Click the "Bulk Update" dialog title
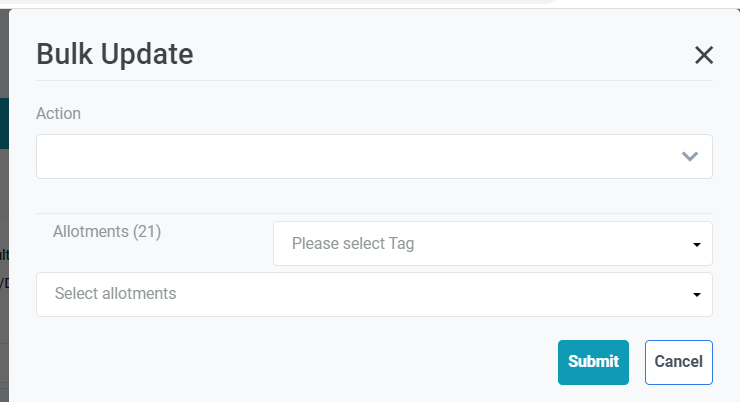 [115, 54]
